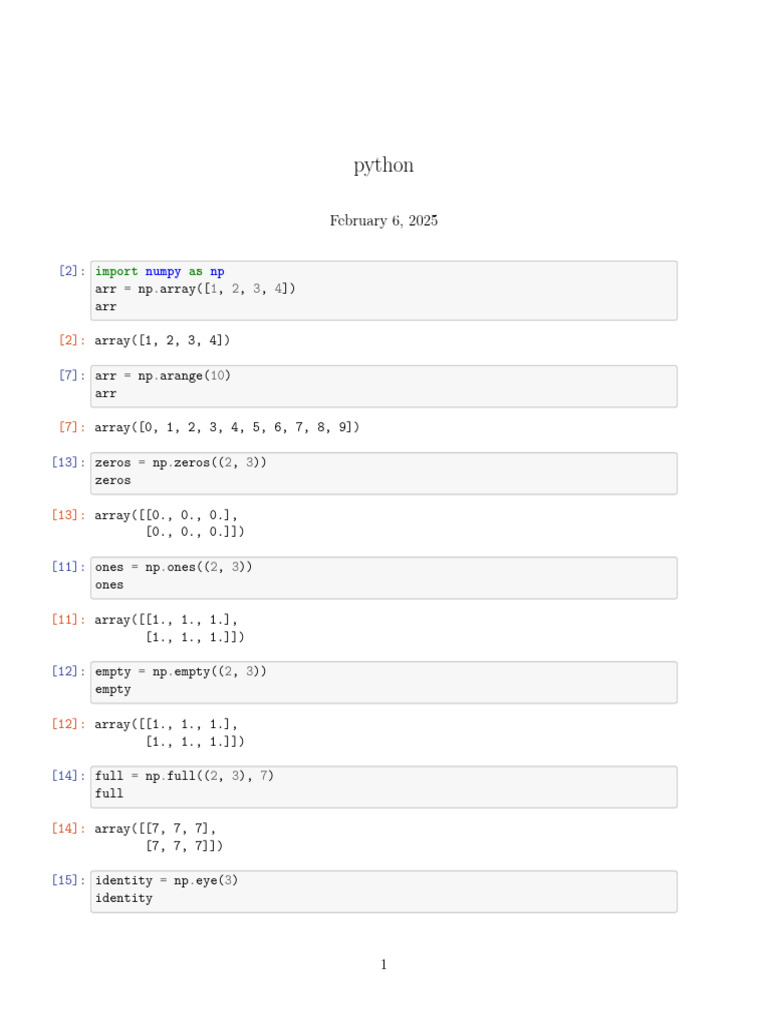Click the array([1, 2, 3, 4]) output

pyautogui.click(x=162, y=341)
